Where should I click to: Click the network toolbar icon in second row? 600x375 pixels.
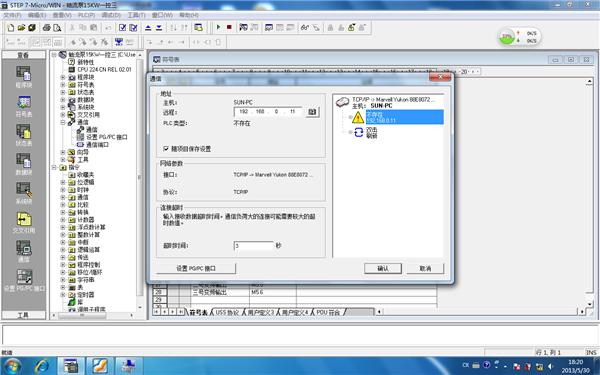click(x=119, y=41)
